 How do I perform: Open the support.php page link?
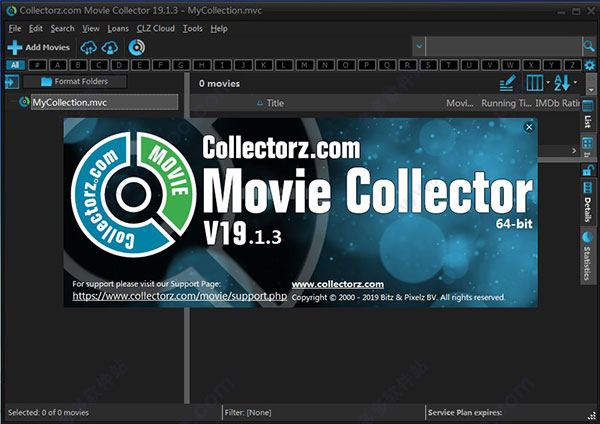180,296
